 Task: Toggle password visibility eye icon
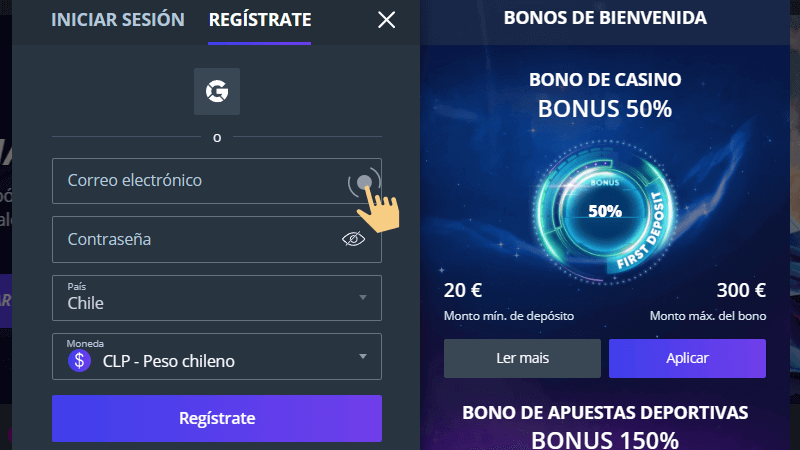tap(353, 239)
